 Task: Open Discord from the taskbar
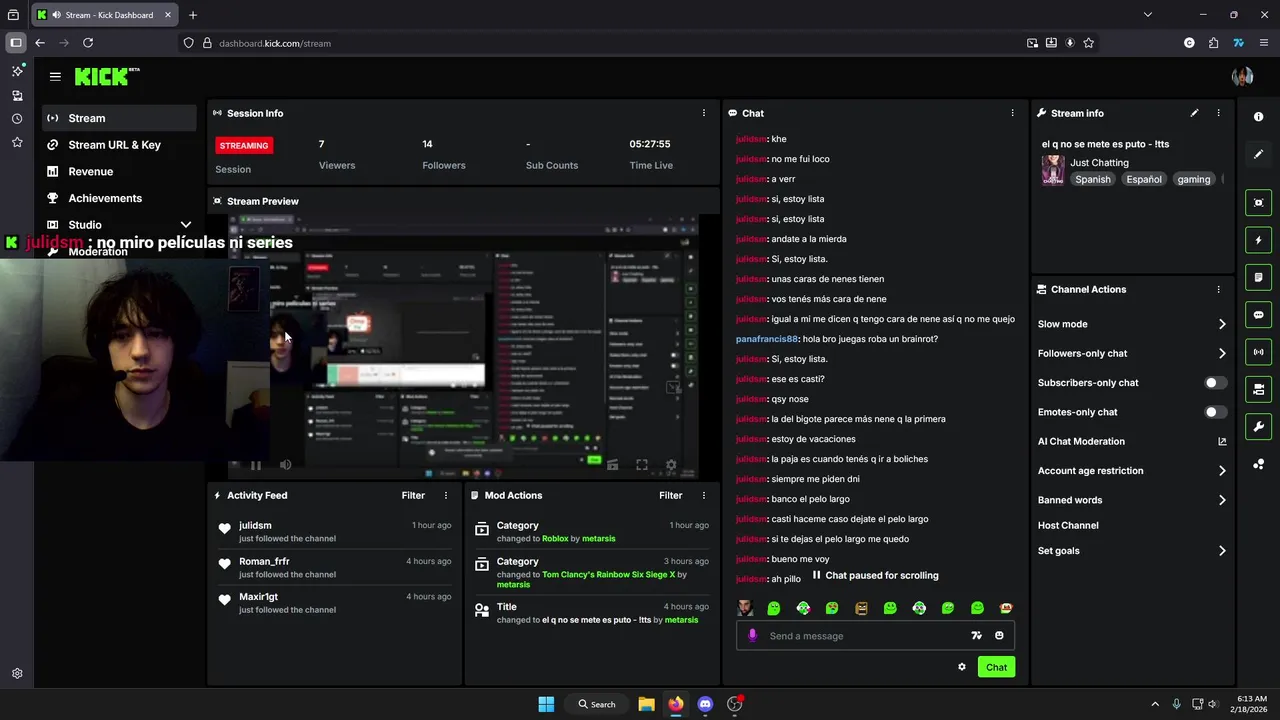coord(705,704)
